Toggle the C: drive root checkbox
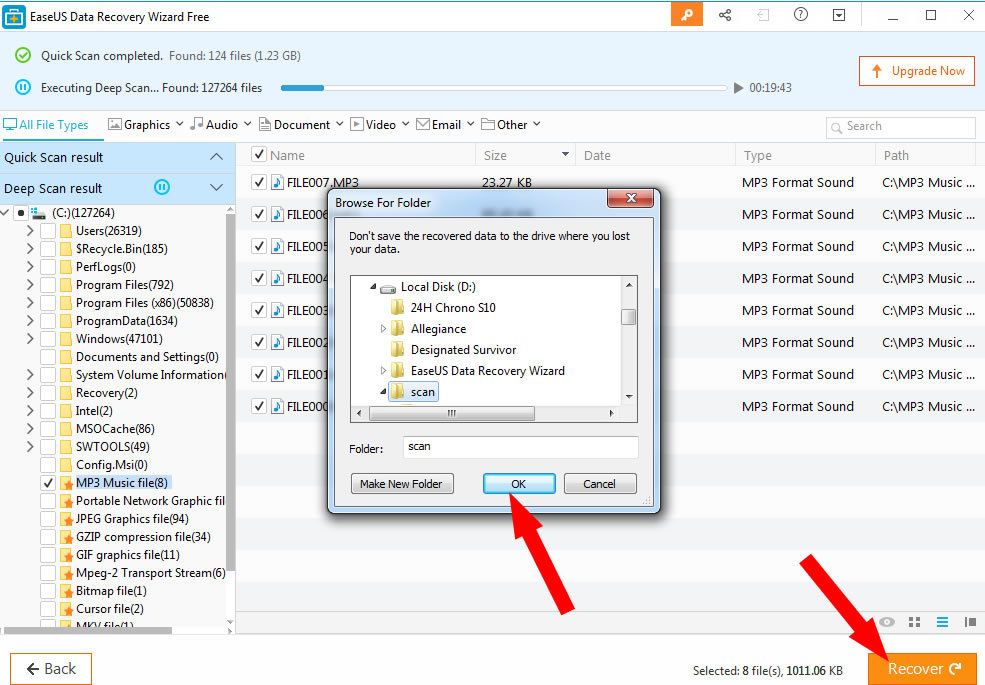The height and width of the screenshot is (685, 985). click(21, 213)
